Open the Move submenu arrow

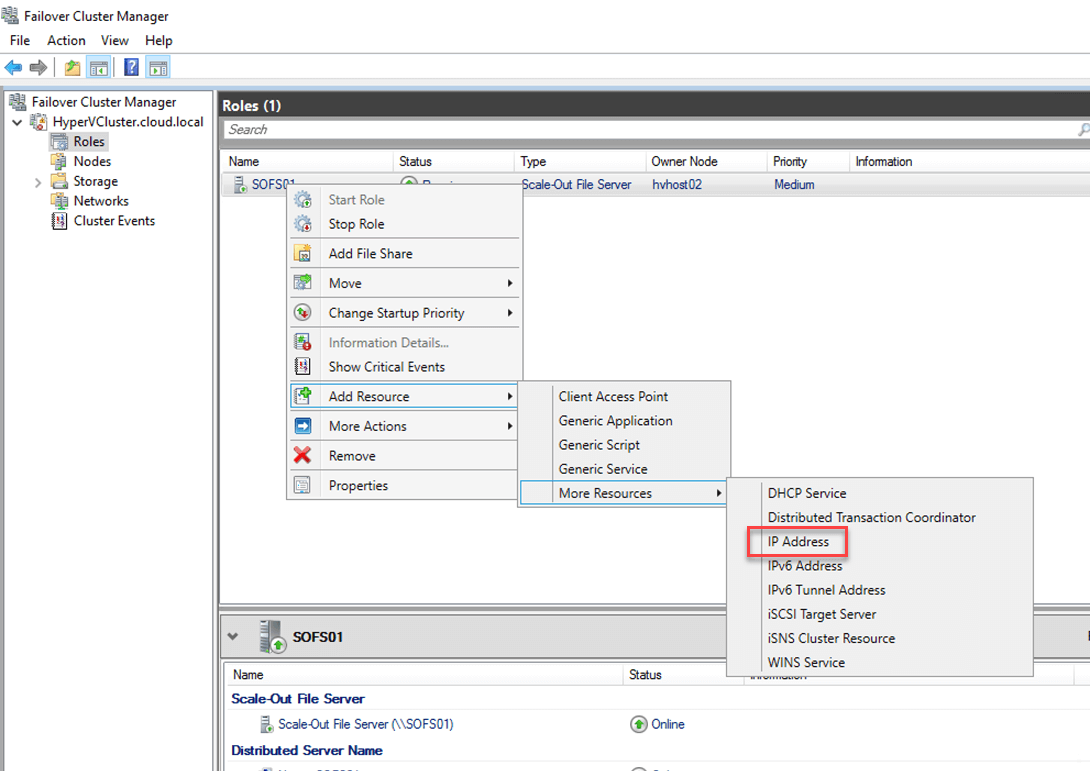point(510,283)
